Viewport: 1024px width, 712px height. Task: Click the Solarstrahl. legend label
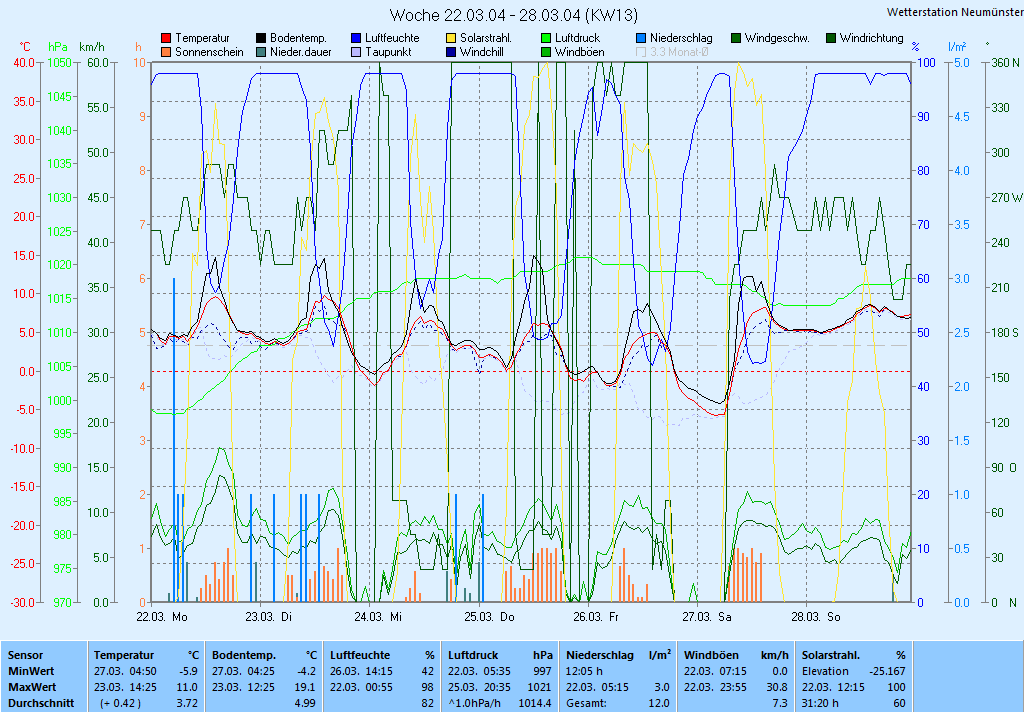coord(486,39)
